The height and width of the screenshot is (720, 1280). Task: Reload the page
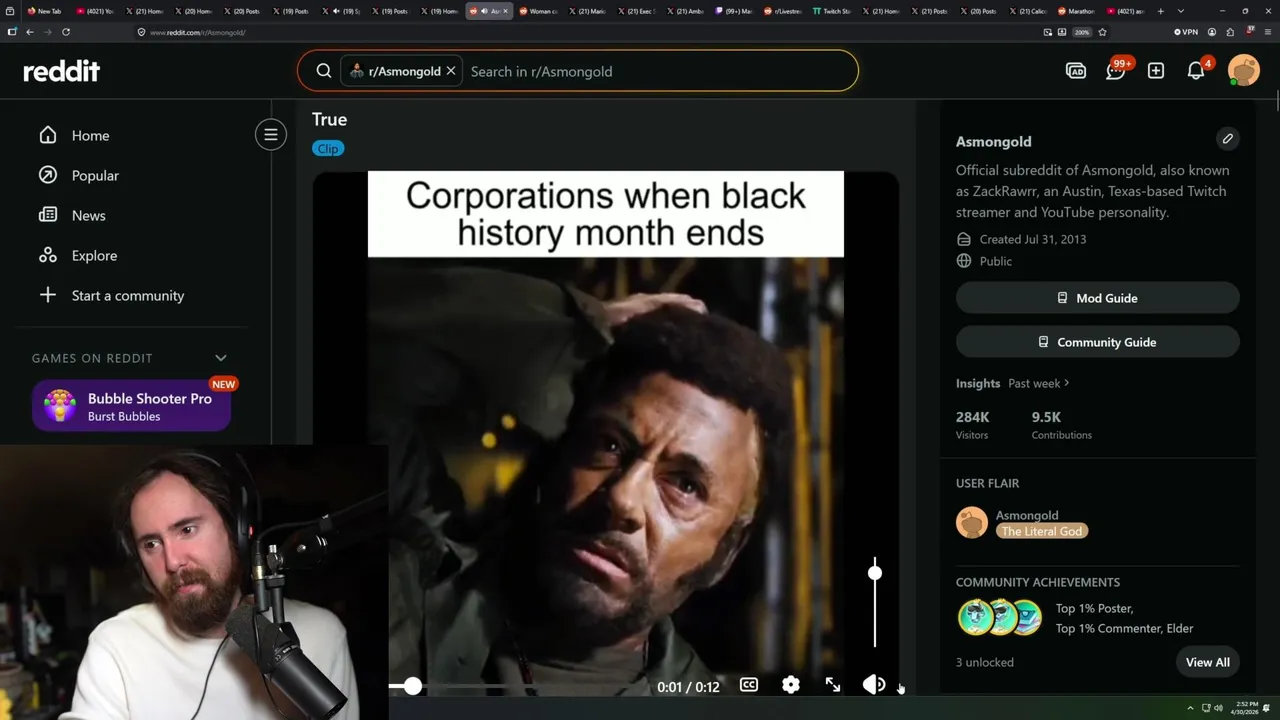(x=66, y=32)
